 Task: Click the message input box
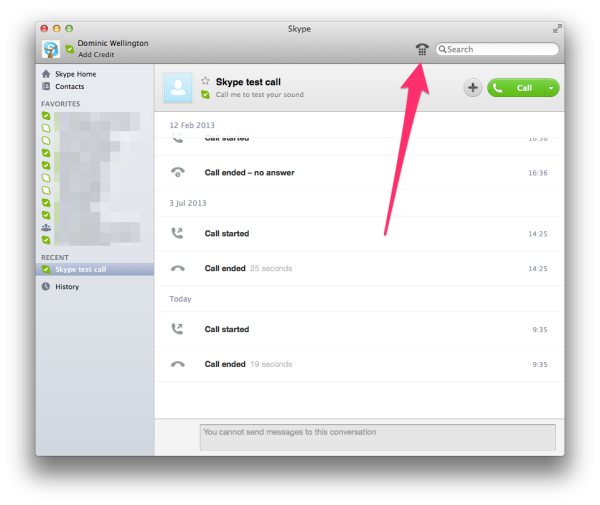(377, 437)
